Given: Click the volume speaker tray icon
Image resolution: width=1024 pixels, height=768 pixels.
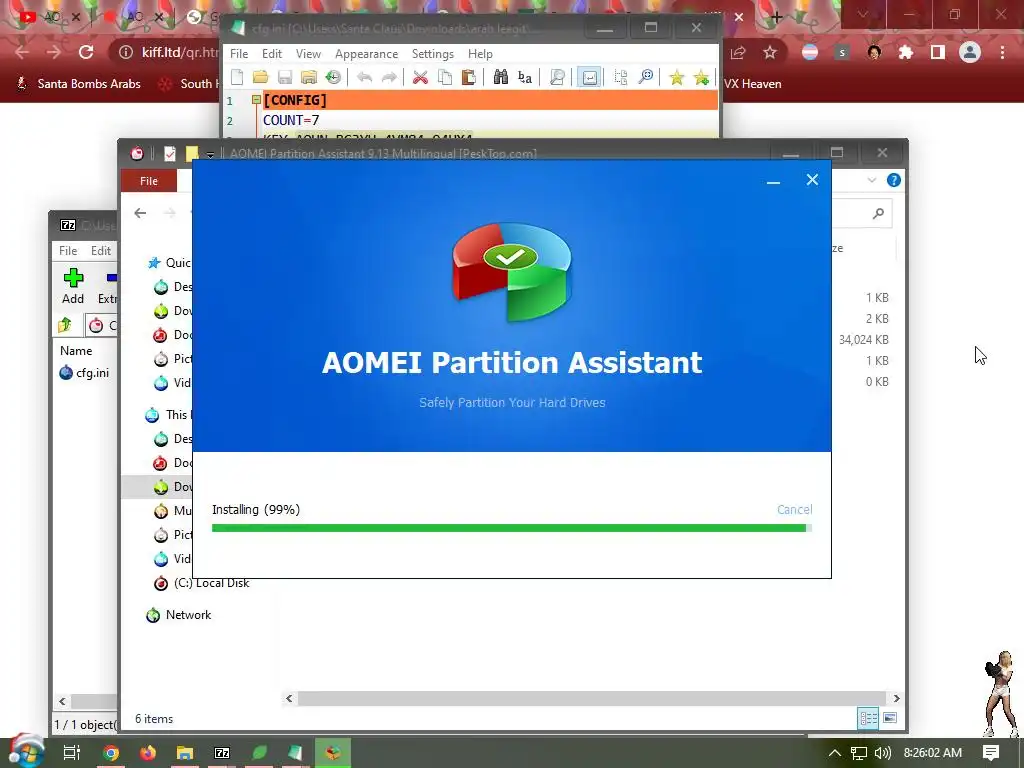Looking at the screenshot, I should [882, 753].
